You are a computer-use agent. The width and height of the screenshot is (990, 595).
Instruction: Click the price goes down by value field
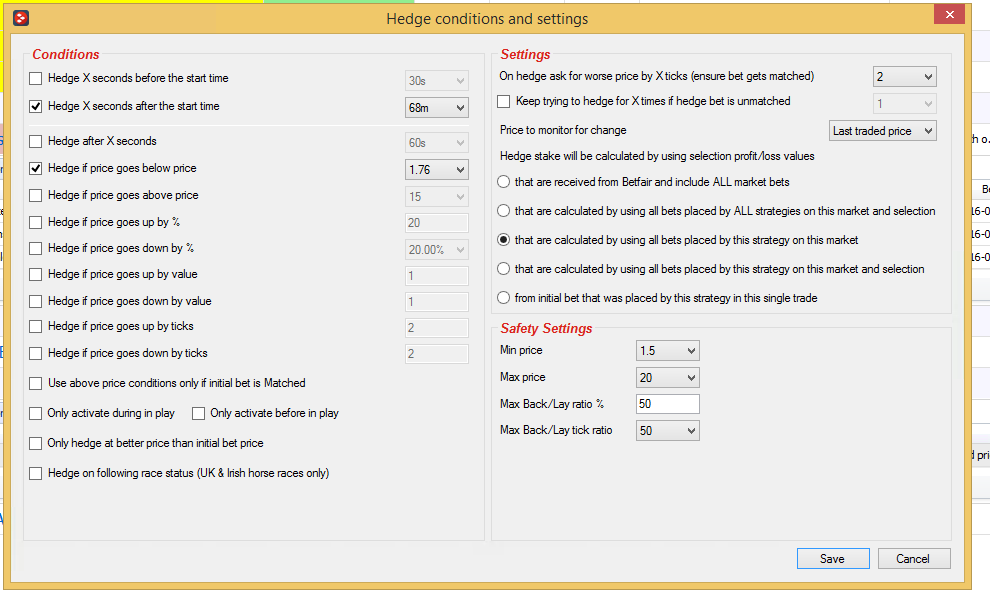pos(437,301)
